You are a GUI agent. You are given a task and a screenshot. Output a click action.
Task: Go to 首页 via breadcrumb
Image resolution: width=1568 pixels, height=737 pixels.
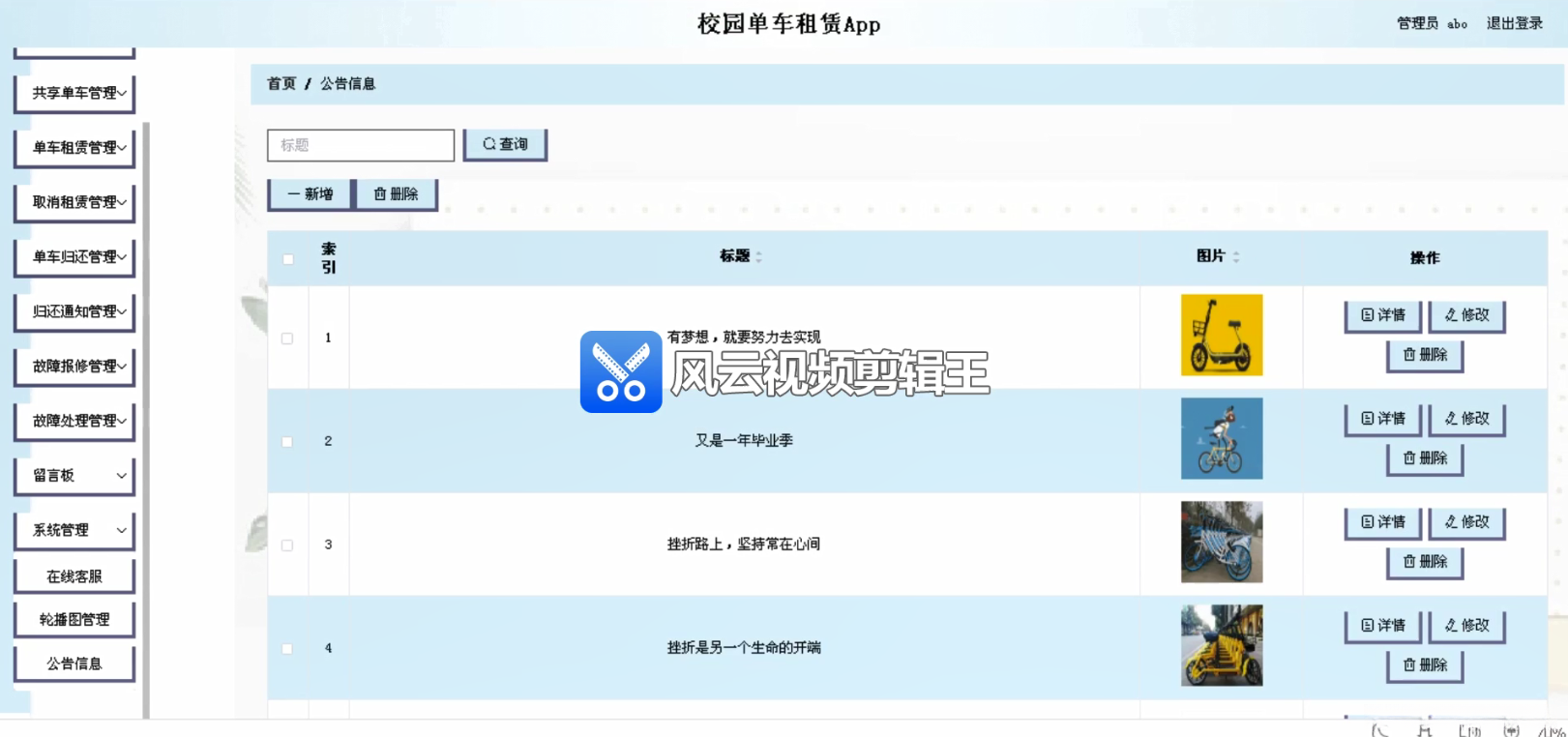[281, 84]
